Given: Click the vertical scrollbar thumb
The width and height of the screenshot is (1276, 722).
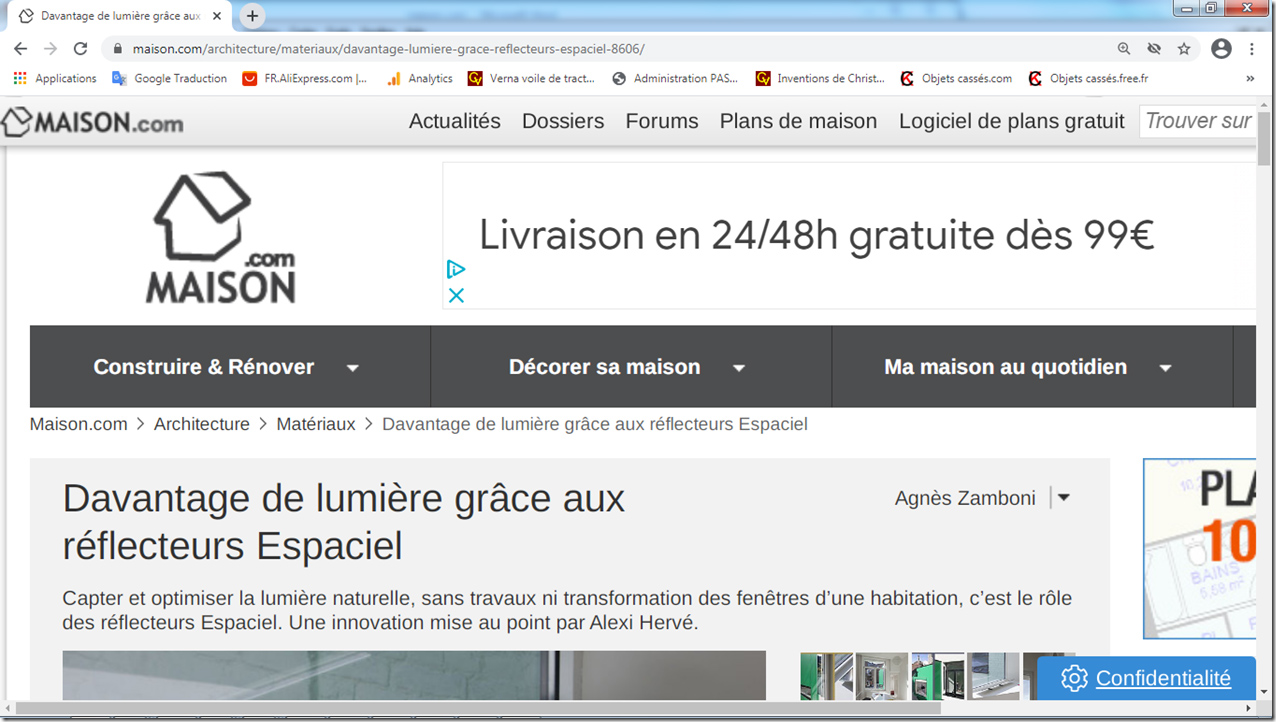Looking at the screenshot, I should (1265, 140).
